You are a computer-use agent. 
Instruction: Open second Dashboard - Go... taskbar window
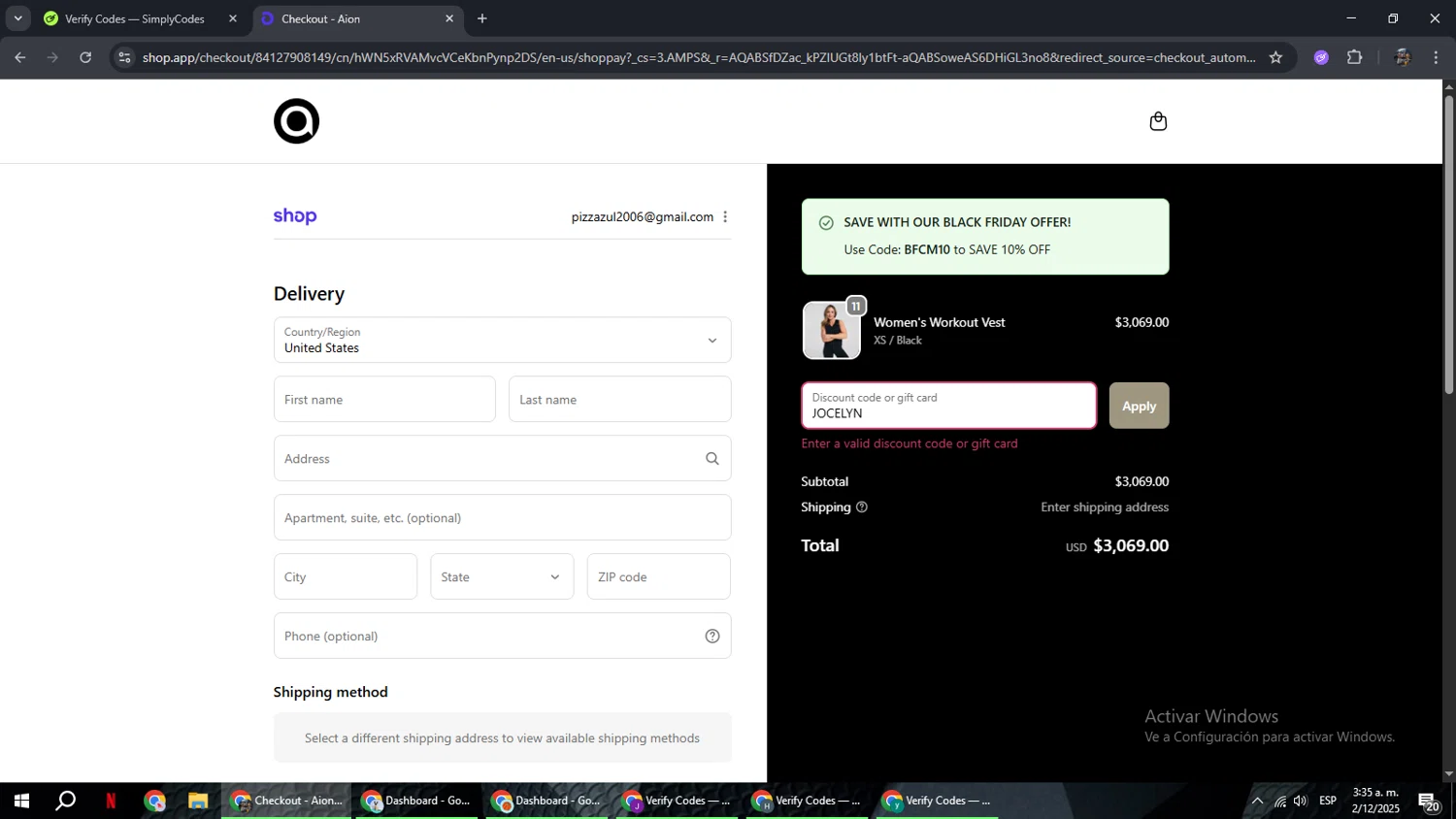coord(546,801)
